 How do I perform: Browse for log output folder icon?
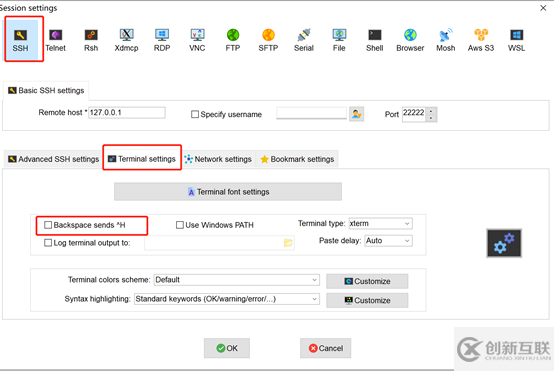pos(288,243)
